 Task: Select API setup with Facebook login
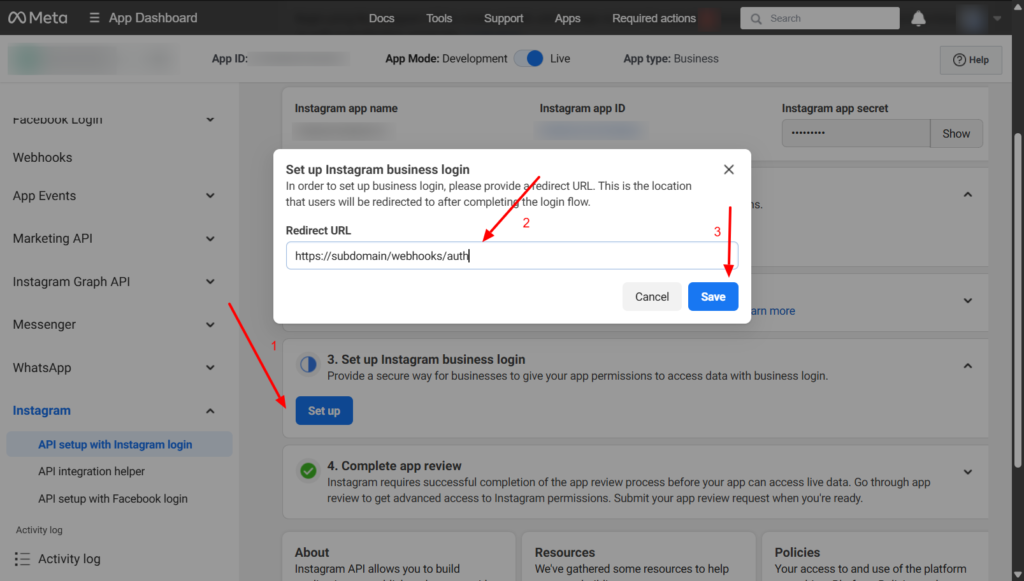click(113, 499)
